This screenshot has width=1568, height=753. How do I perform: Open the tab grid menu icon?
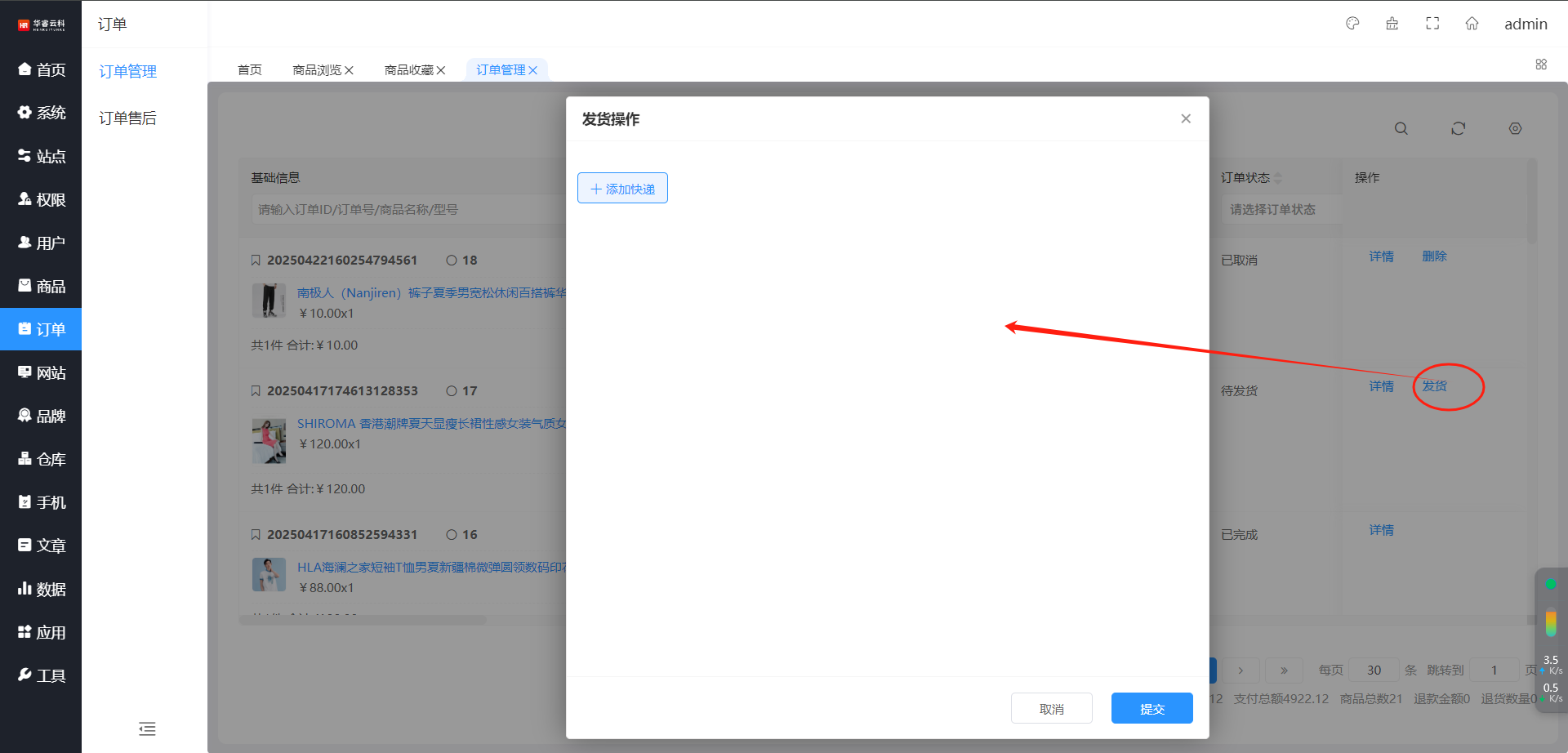[1541, 65]
